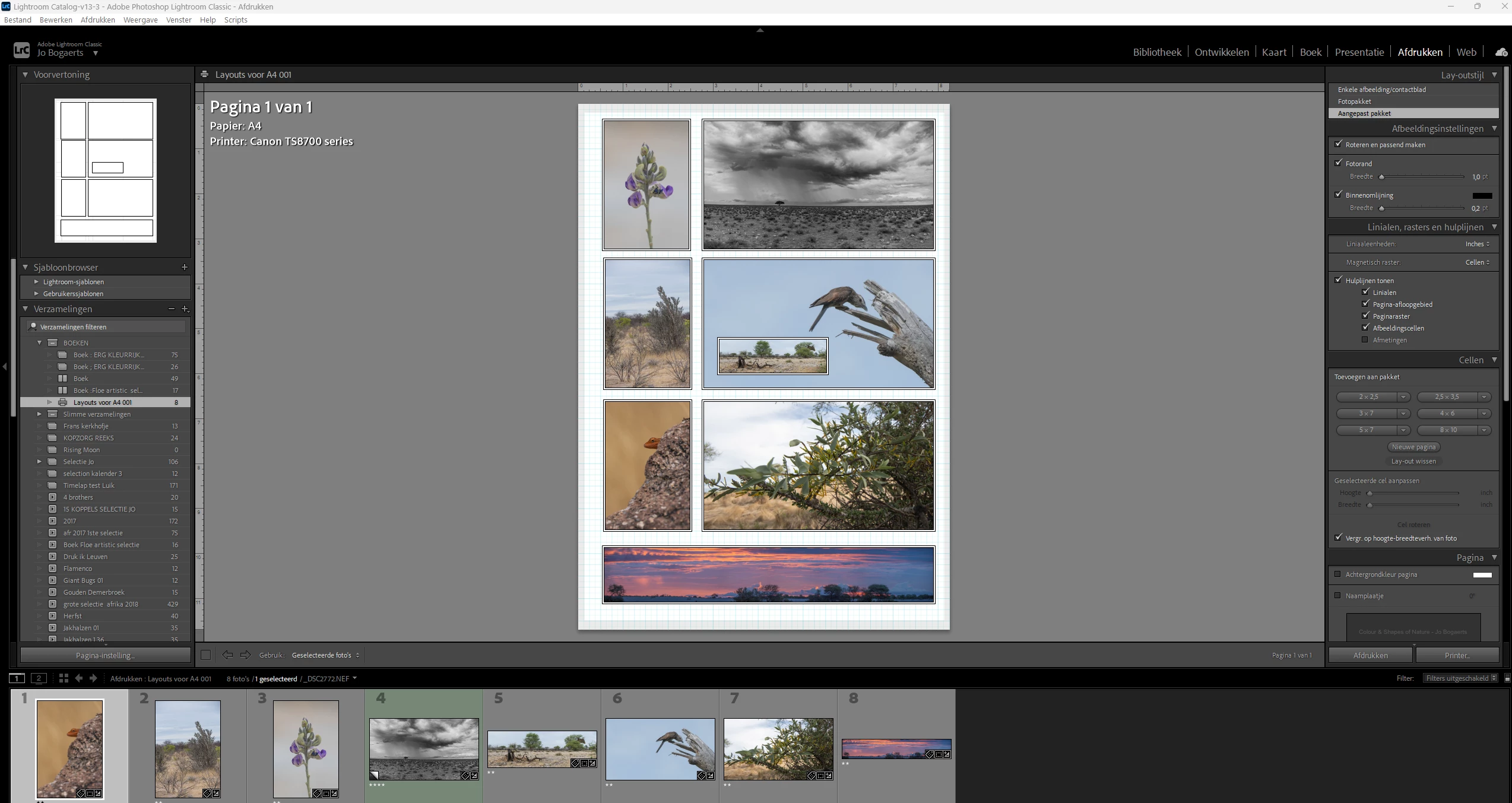Toggle Naamplaatje checkbox

point(1337,595)
